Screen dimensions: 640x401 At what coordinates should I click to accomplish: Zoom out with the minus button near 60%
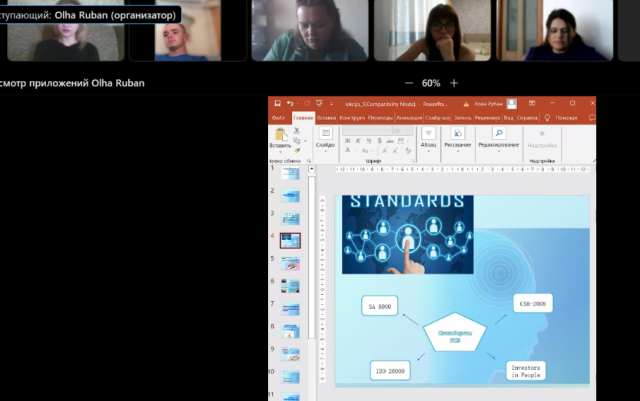(x=409, y=83)
